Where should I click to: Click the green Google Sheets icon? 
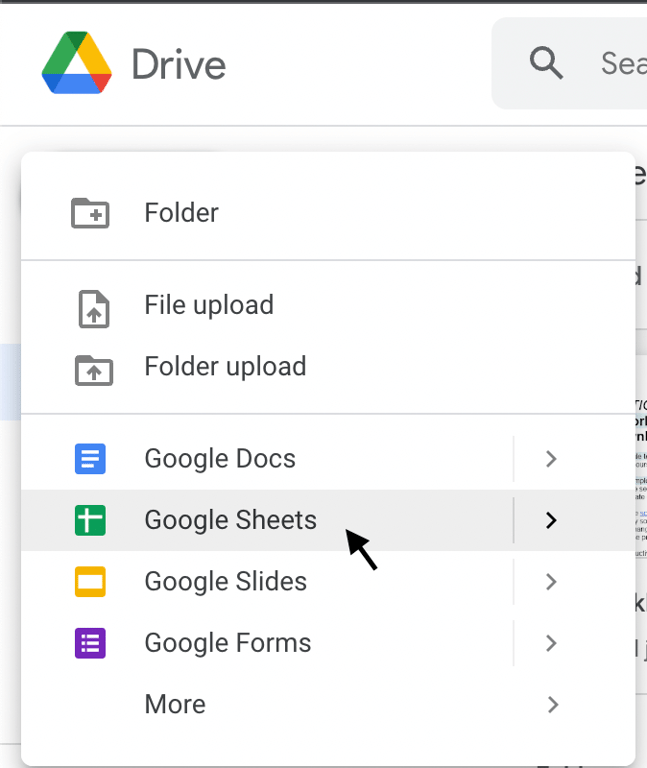(90, 520)
